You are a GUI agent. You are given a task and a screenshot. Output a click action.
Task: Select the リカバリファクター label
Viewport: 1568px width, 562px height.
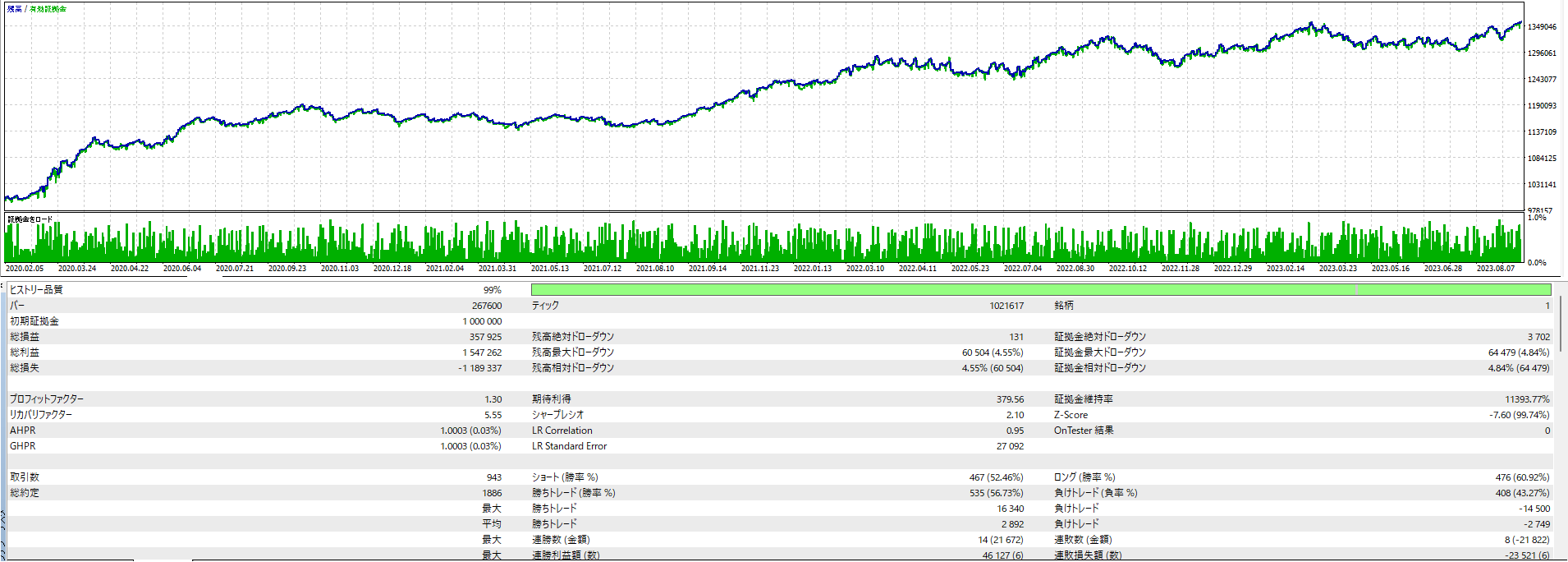[41, 415]
